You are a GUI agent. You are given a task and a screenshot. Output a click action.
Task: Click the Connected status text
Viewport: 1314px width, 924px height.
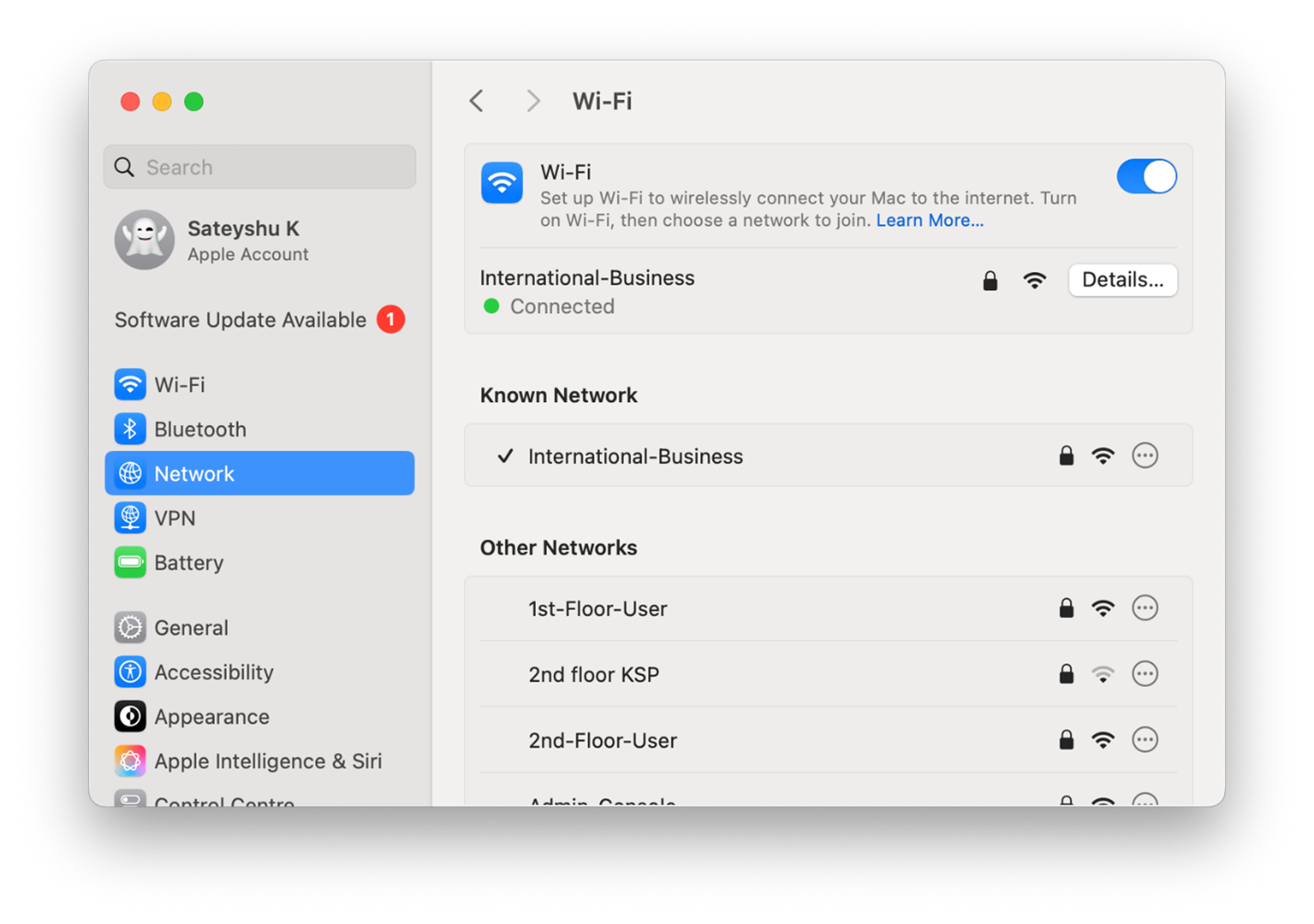pos(562,306)
